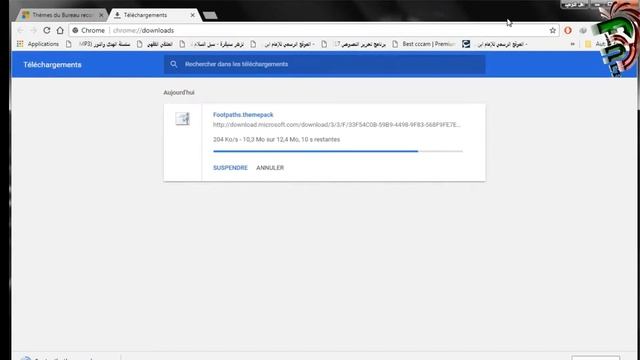Bookmark this page with the star icon
640x360 pixels.
pyautogui.click(x=553, y=30)
